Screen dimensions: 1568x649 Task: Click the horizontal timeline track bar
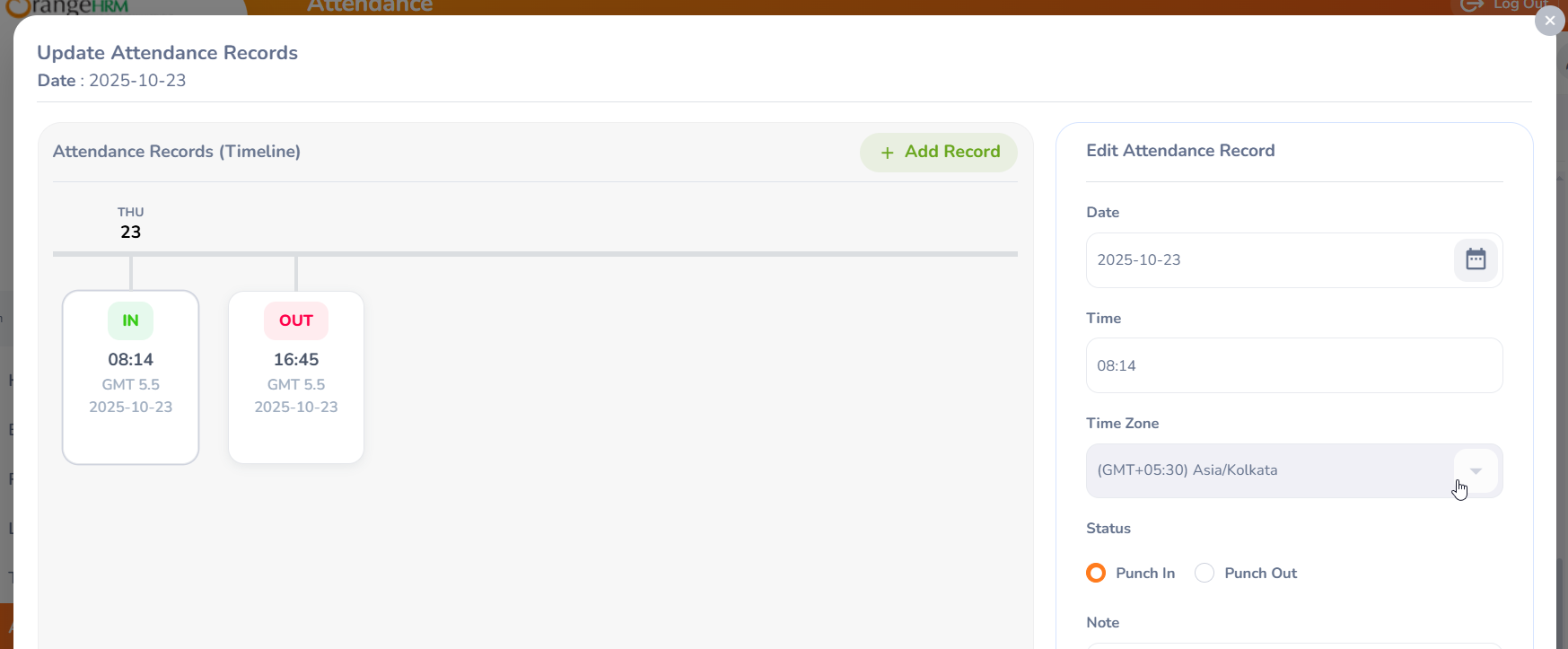click(x=628, y=254)
